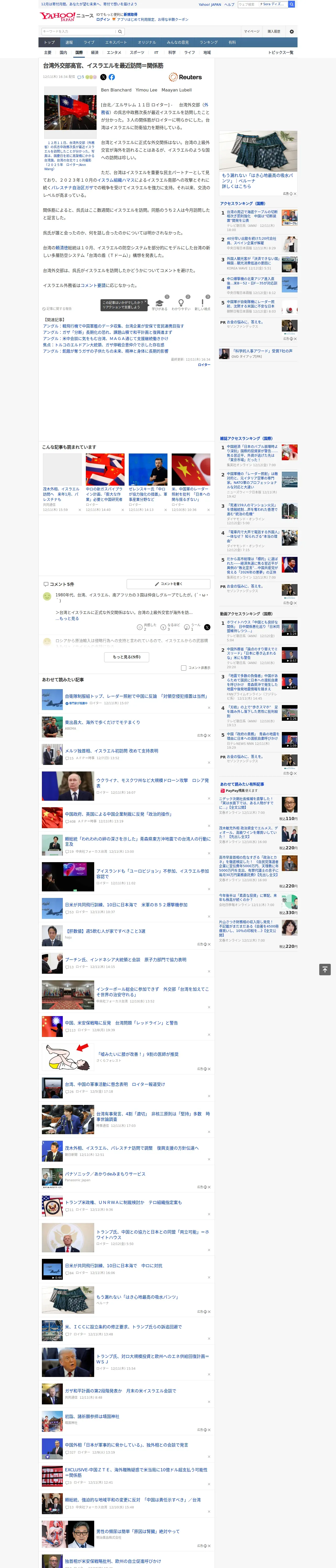This screenshot has height=1568, width=336.
Task: React うーん on first comment
Action: (192, 627)
